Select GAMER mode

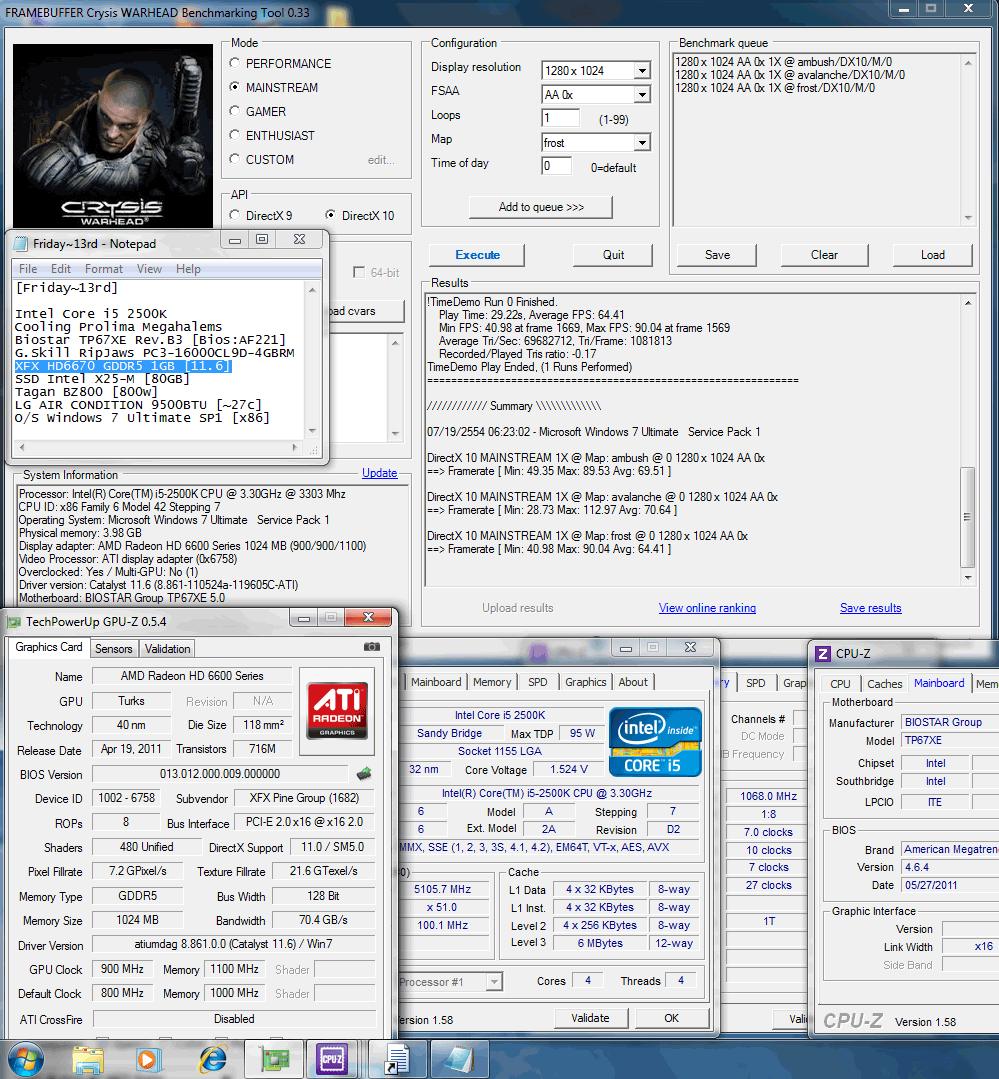(235, 111)
